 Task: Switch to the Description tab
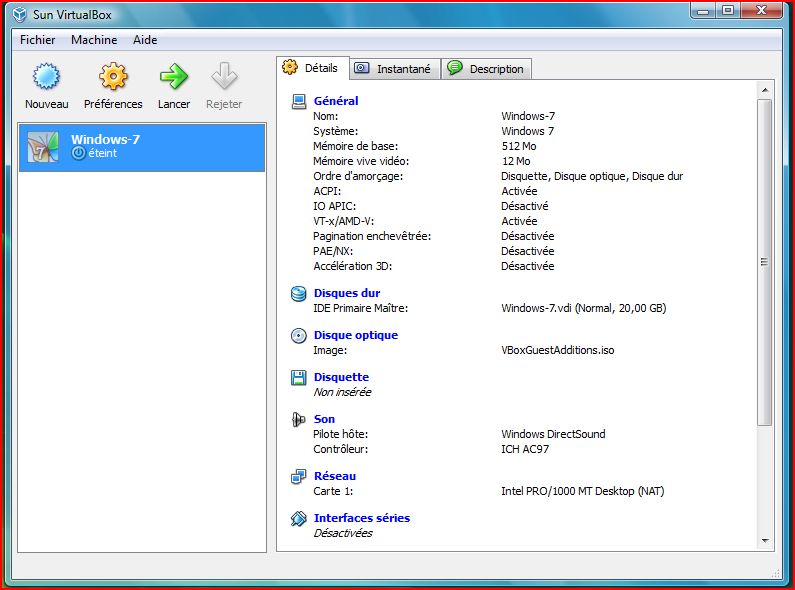487,69
